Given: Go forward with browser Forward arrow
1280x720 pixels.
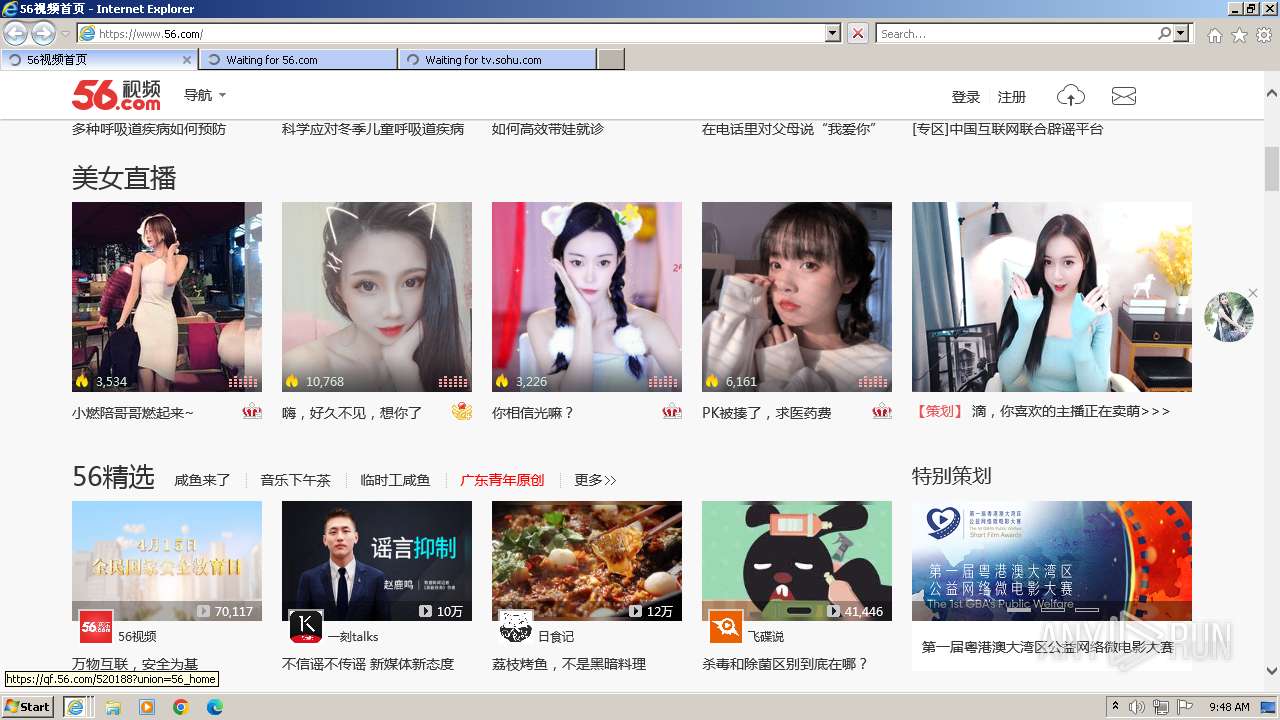Looking at the screenshot, I should pyautogui.click(x=43, y=33).
